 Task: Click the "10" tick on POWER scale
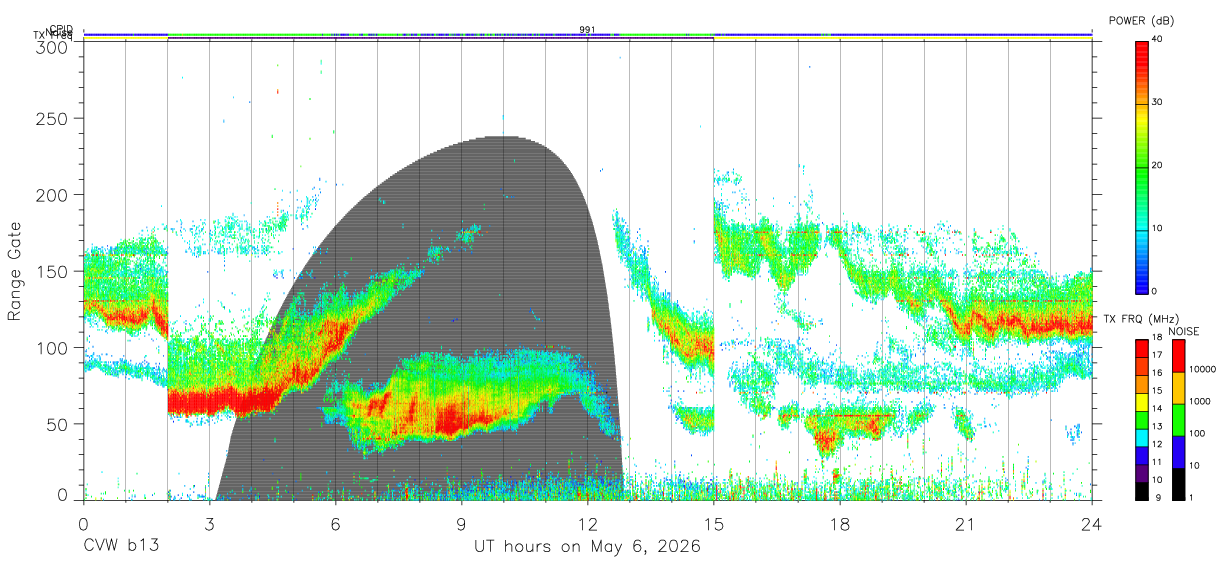pyautogui.click(x=1158, y=228)
